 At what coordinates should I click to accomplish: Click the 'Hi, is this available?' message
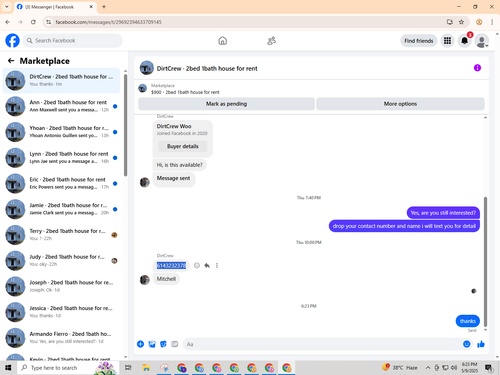click(180, 165)
